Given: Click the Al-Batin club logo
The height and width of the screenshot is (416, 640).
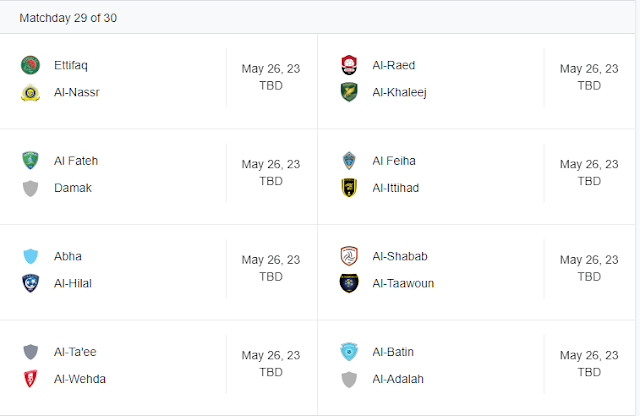Looking at the screenshot, I should coord(349,352).
